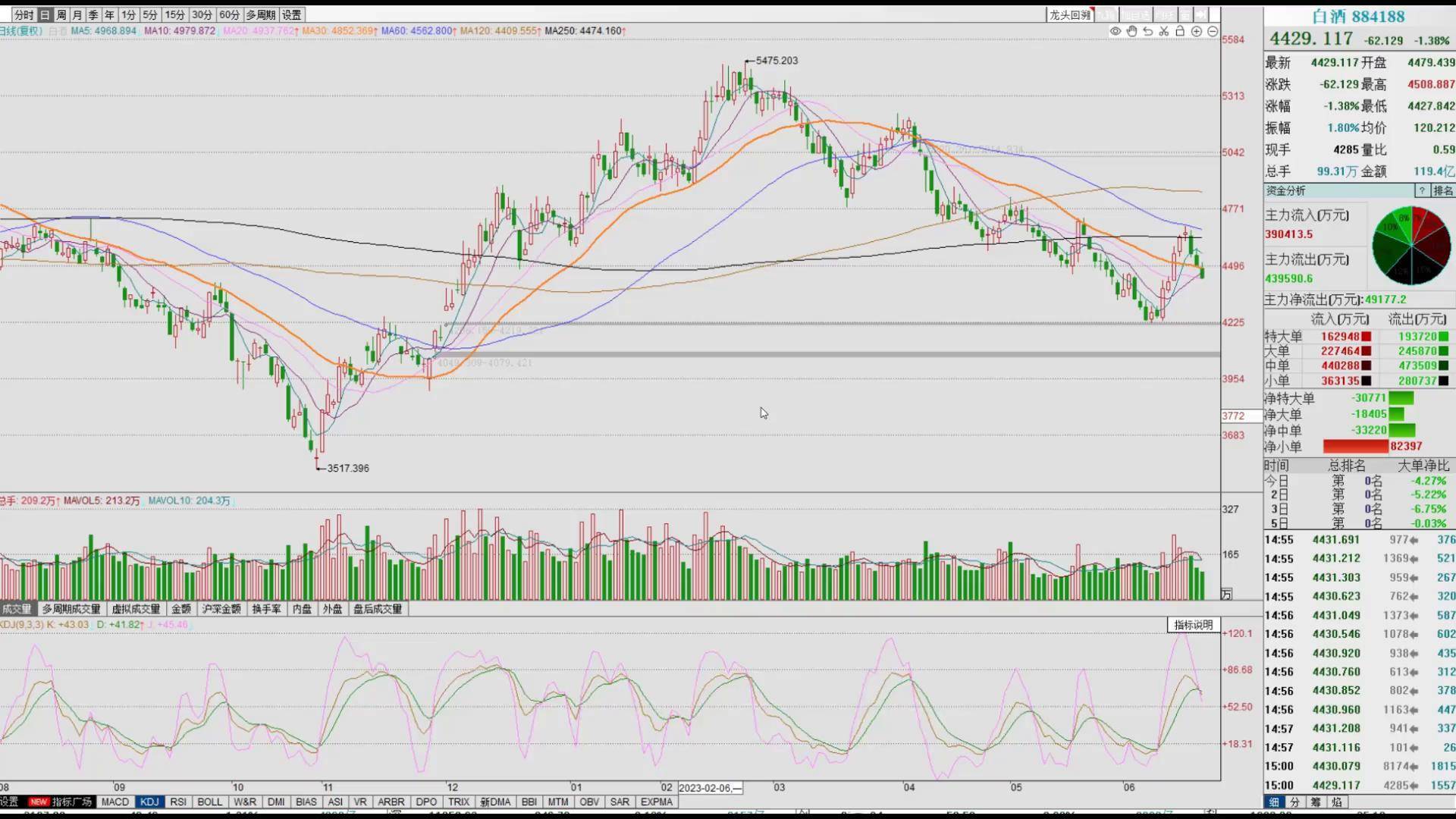
Task: Select the 沪深金额 tab
Action: point(221,609)
